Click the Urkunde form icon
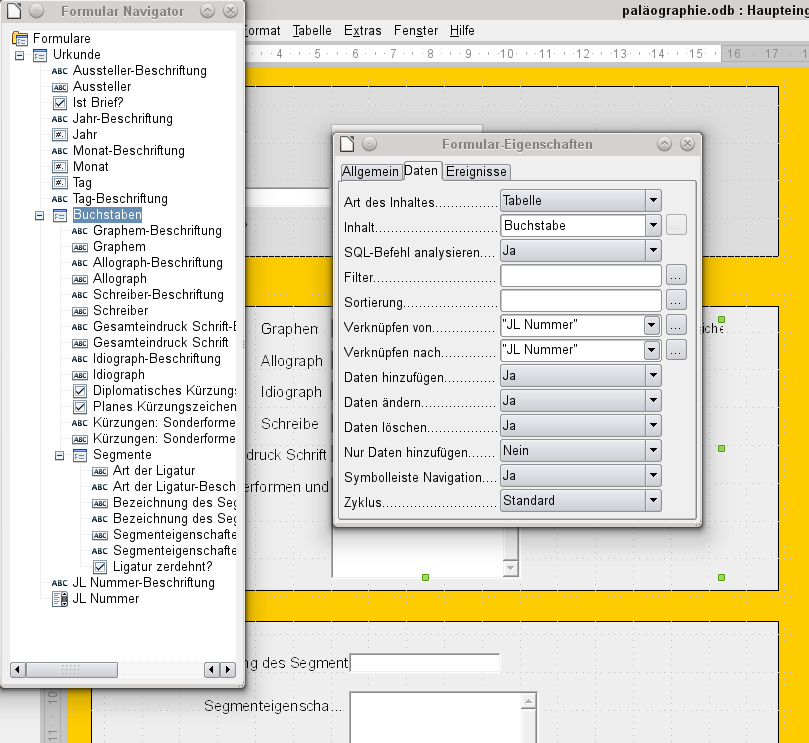The height and width of the screenshot is (743, 809). pos(40,55)
